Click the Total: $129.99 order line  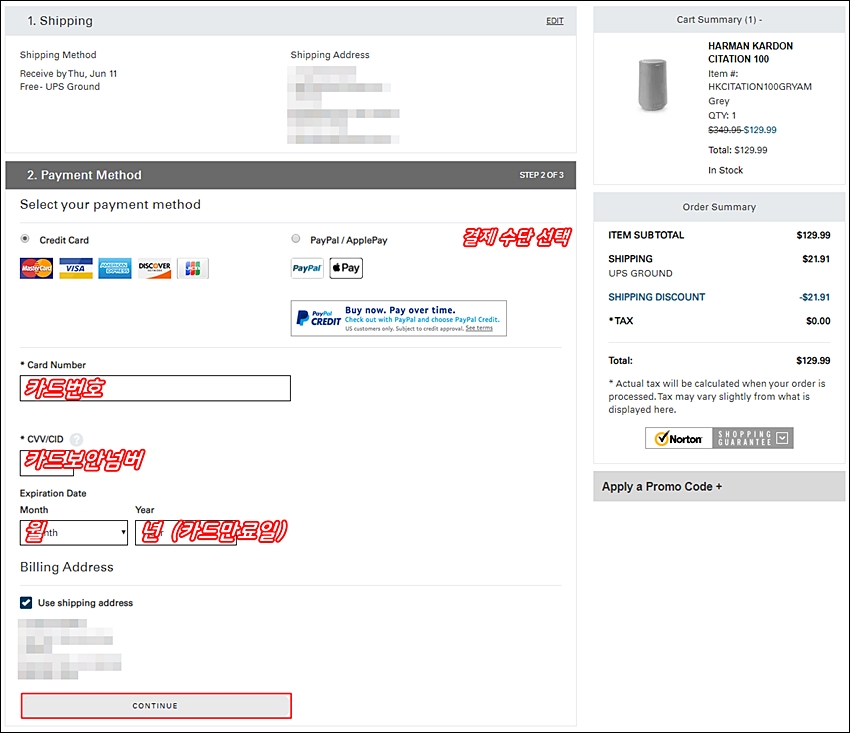pos(719,361)
